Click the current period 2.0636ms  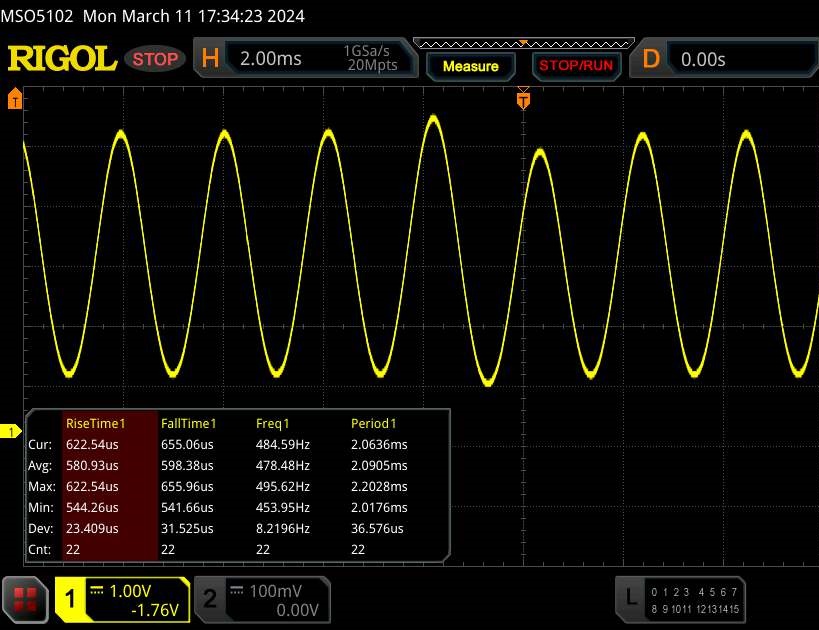(379, 445)
